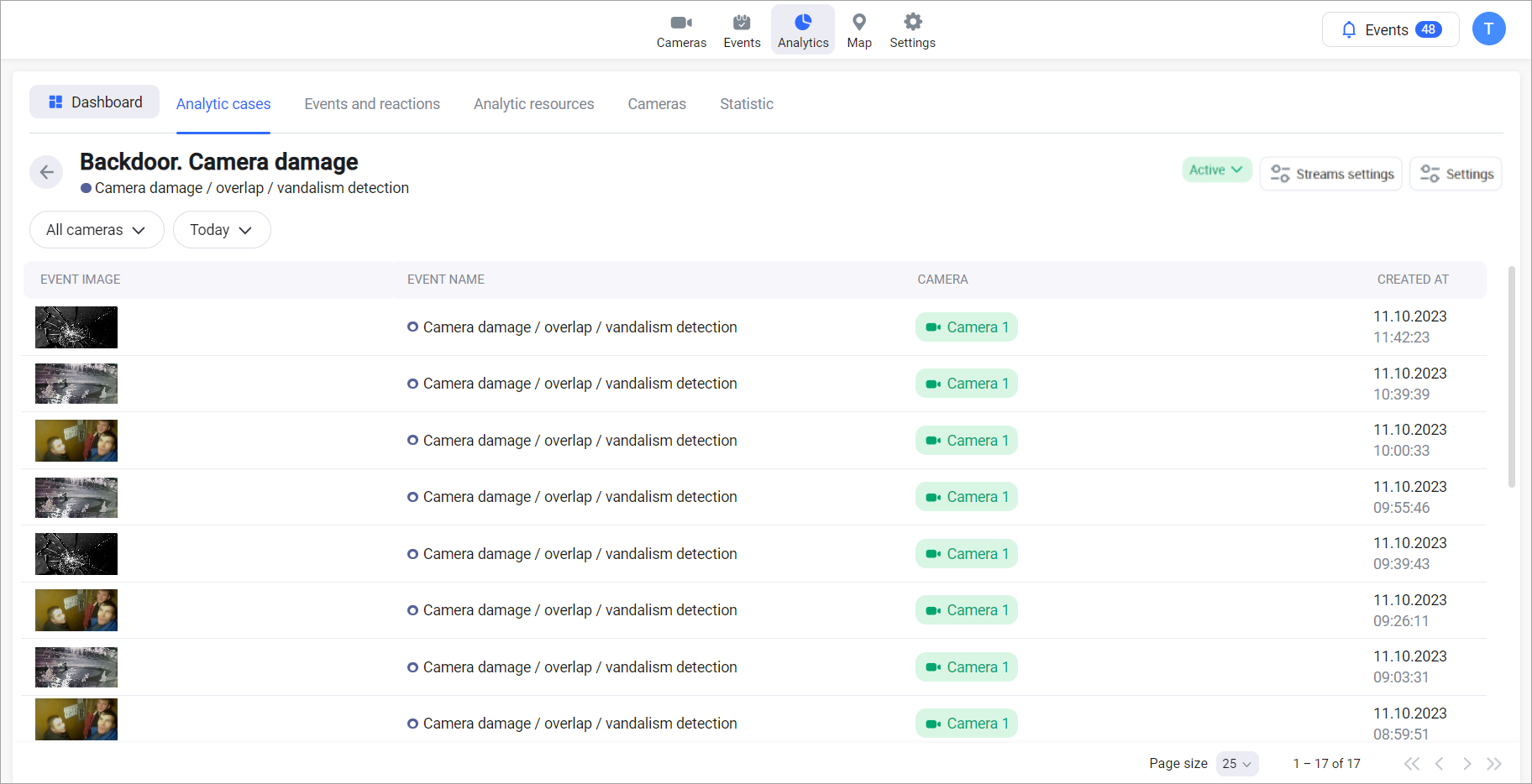Open the event thumbnail from 09:39:43
This screenshot has height=784, width=1532.
click(x=76, y=554)
